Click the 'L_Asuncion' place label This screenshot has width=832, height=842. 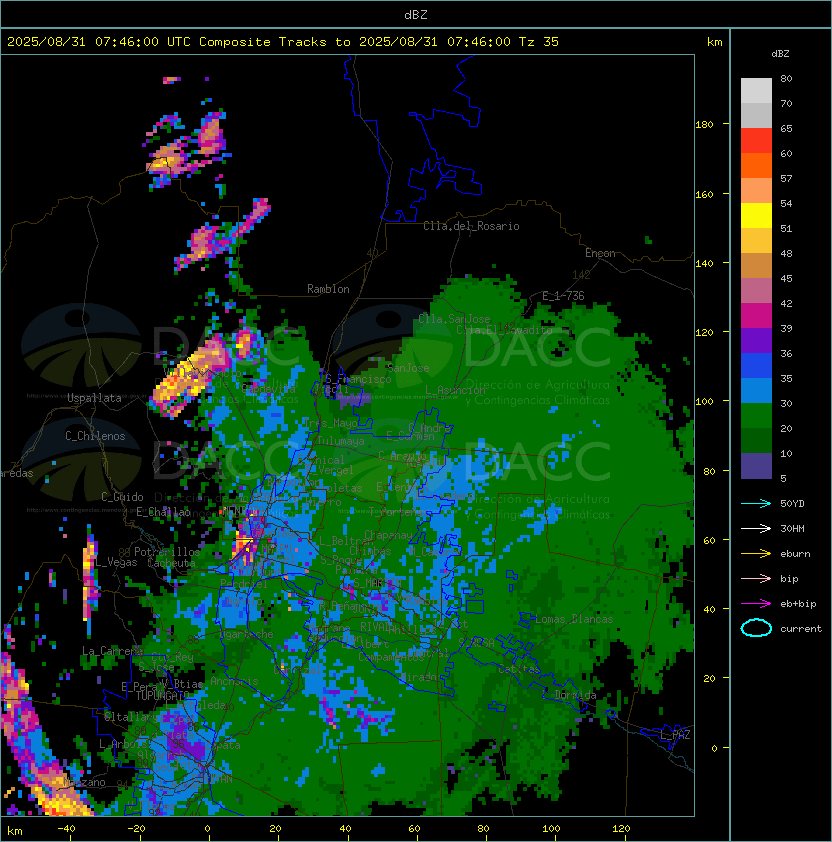pos(455,390)
